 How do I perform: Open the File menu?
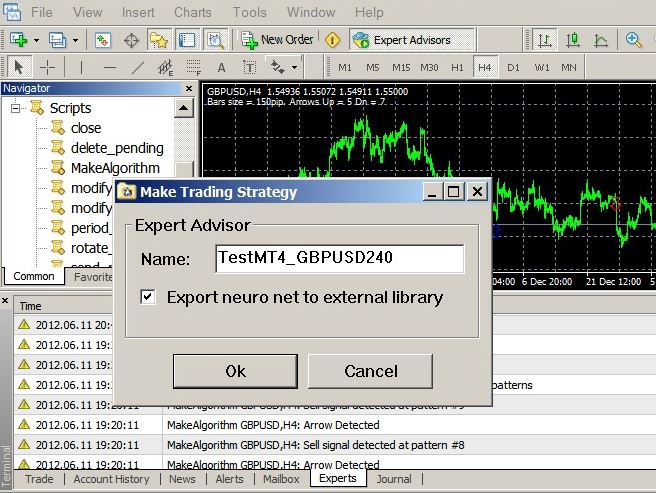41,12
